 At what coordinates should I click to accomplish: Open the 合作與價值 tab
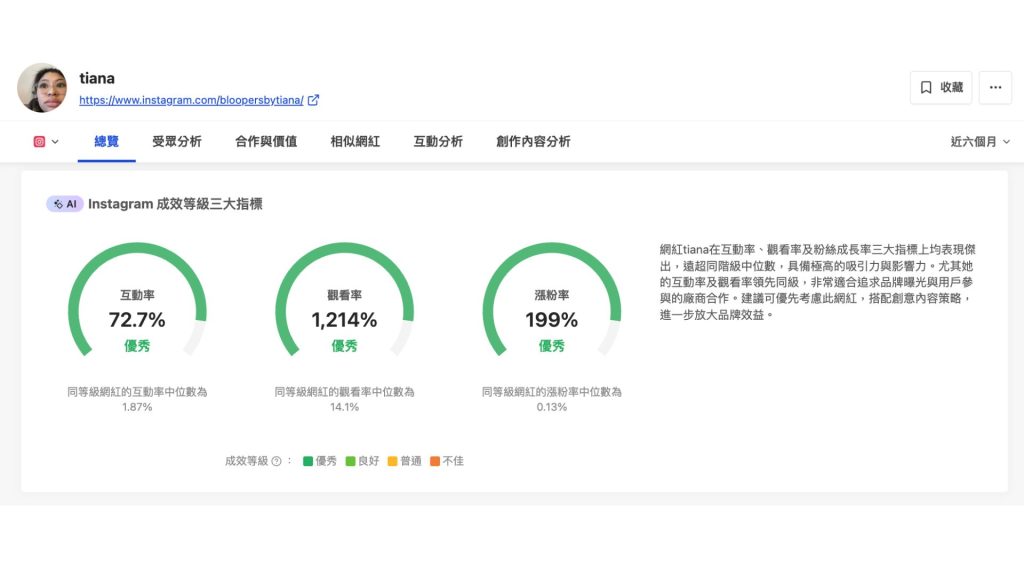266,142
